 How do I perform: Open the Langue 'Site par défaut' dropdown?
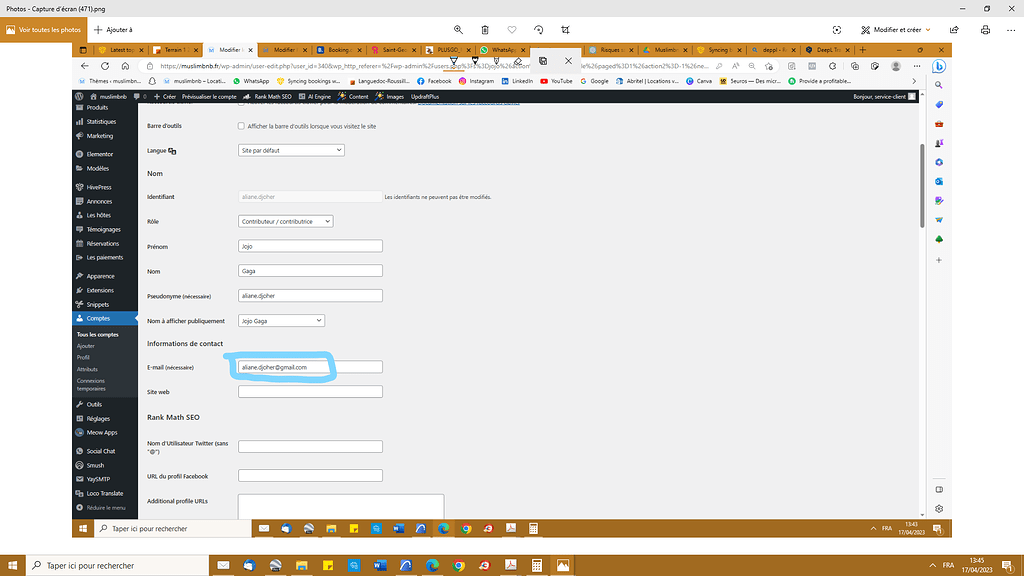coord(291,150)
